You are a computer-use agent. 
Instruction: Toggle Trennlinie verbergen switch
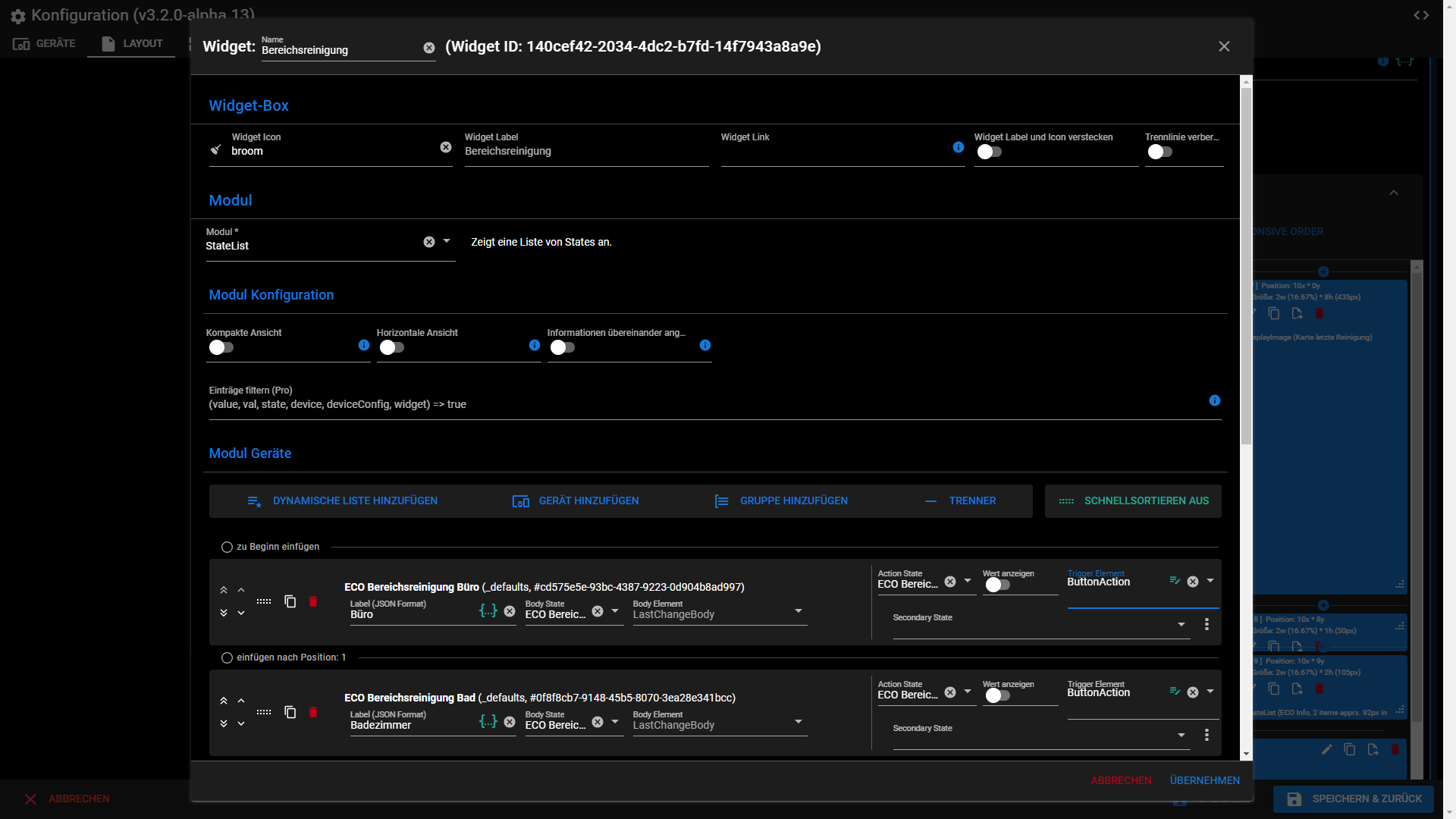[1159, 152]
